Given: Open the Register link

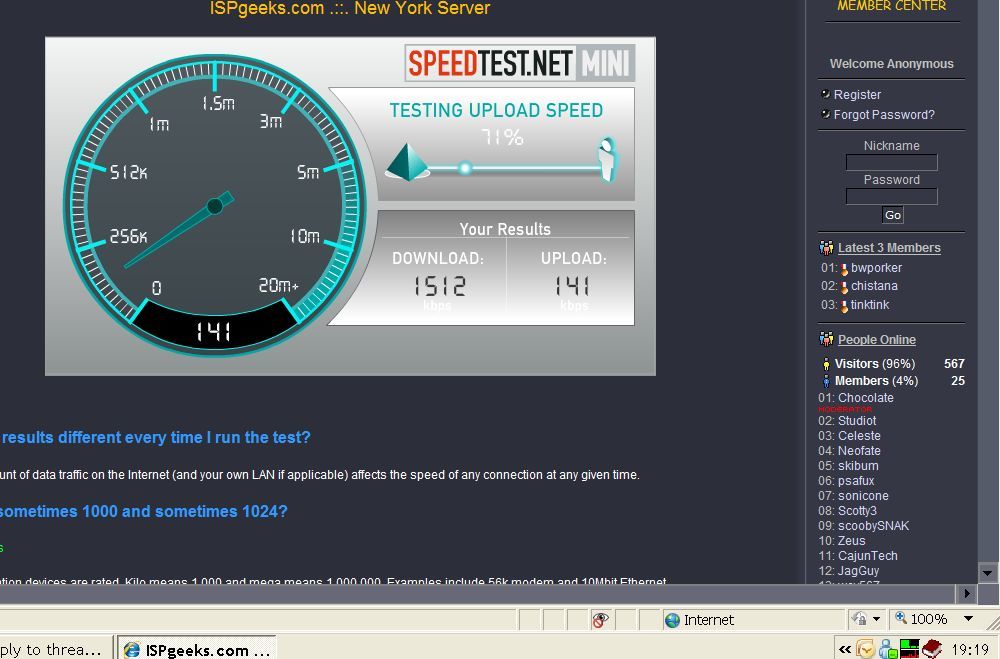Looking at the screenshot, I should pos(857,94).
